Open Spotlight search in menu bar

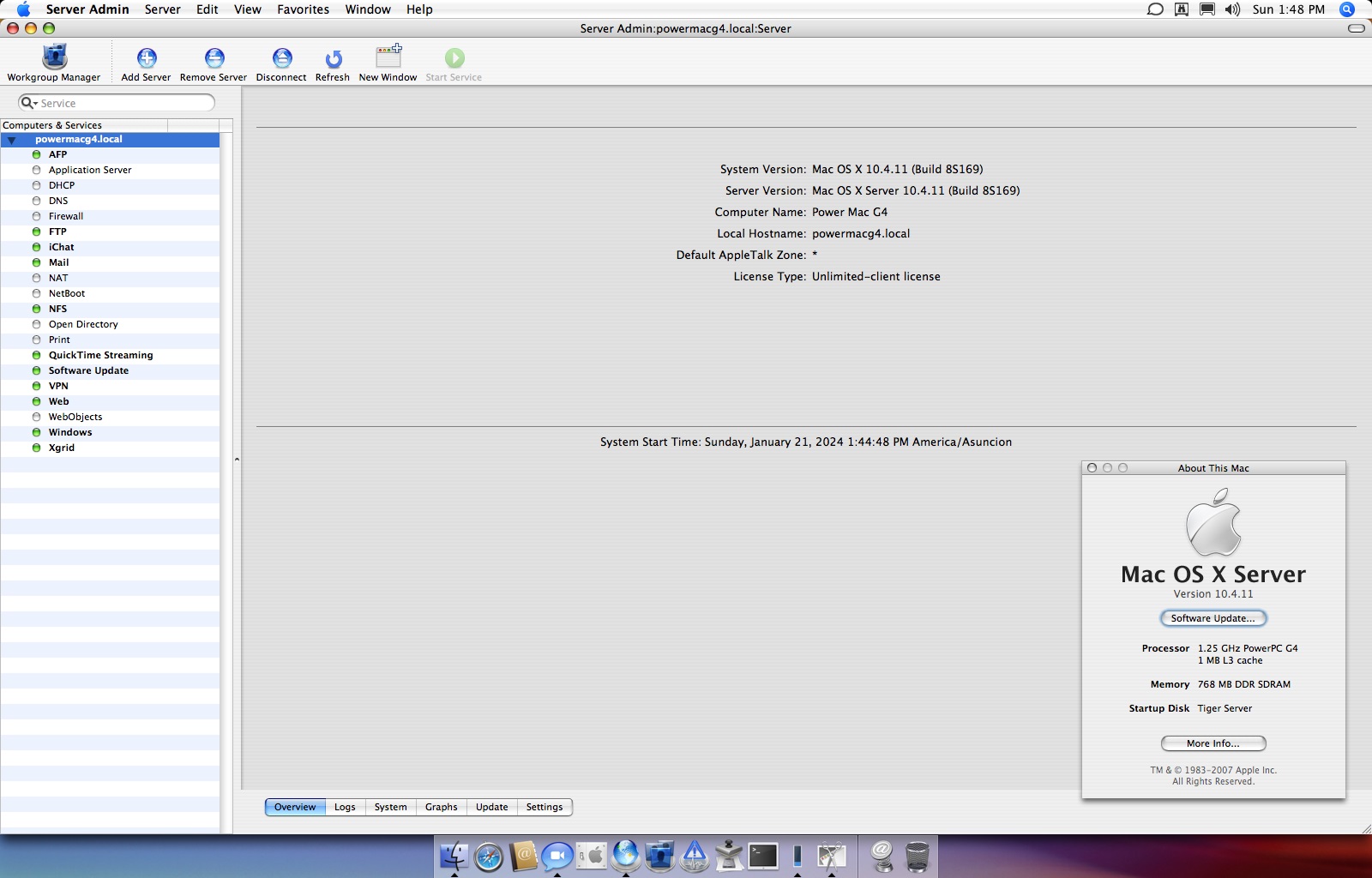coord(1347,9)
